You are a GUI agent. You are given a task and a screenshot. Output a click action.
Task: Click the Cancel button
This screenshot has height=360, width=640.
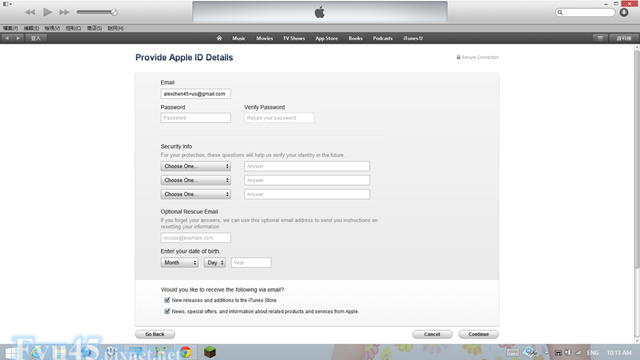tap(432, 334)
